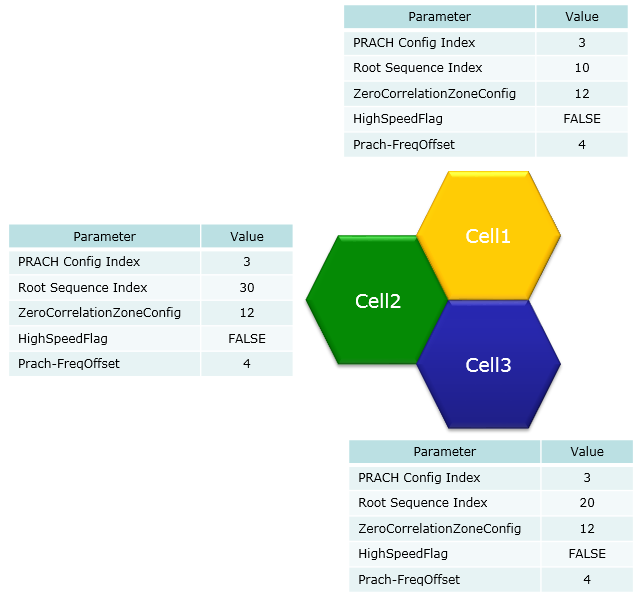The height and width of the screenshot is (599, 640).
Task: Click ZeroCorrelationZoneConfig value 12 in Cell1's table
Action: 582,94
